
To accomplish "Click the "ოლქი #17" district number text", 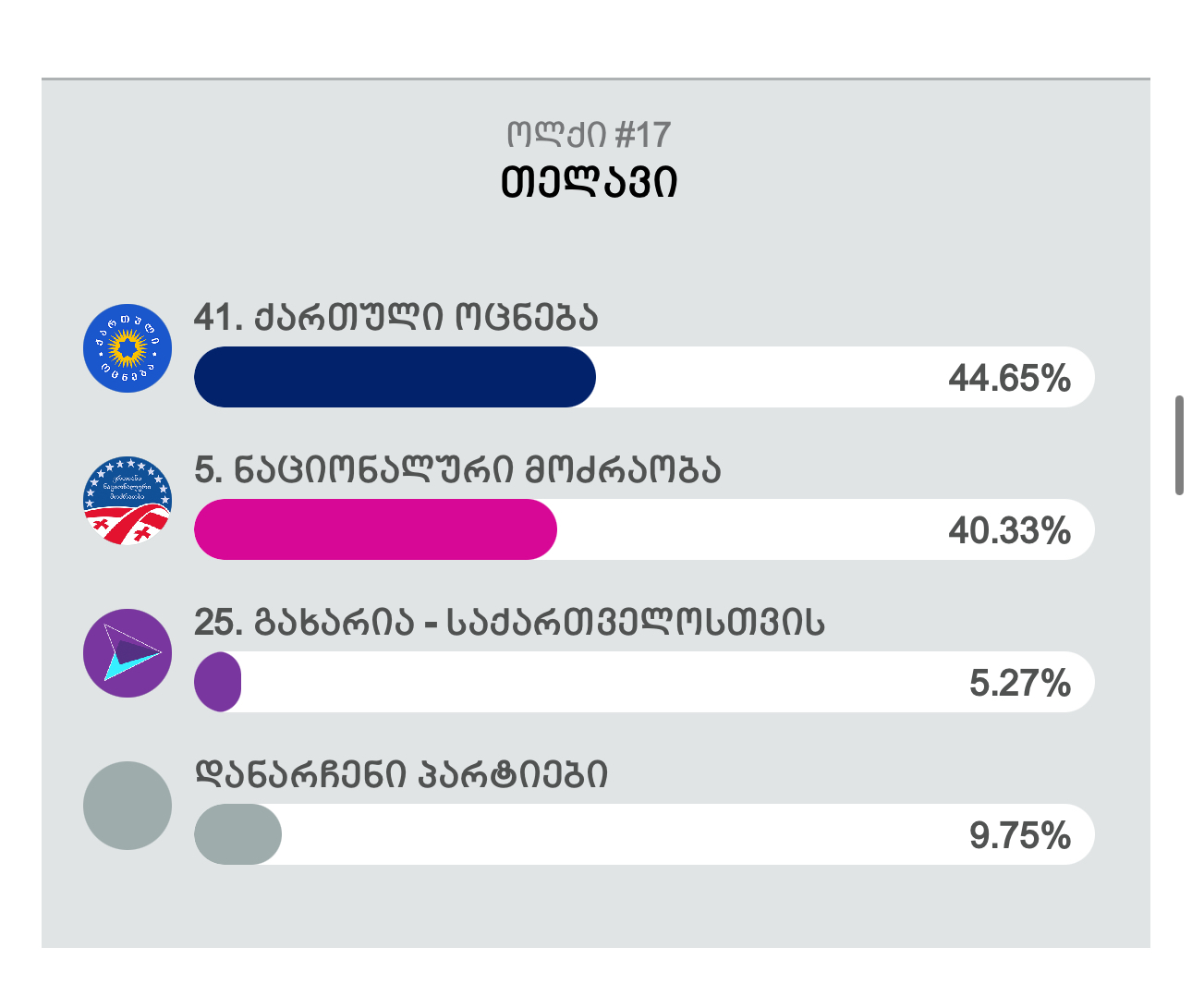I will (x=589, y=135).
